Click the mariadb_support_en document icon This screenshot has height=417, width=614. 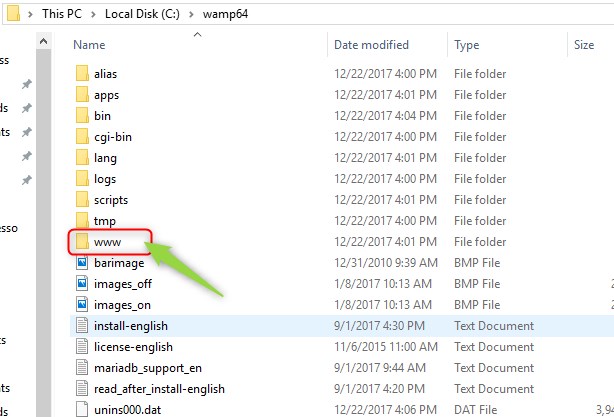point(82,368)
